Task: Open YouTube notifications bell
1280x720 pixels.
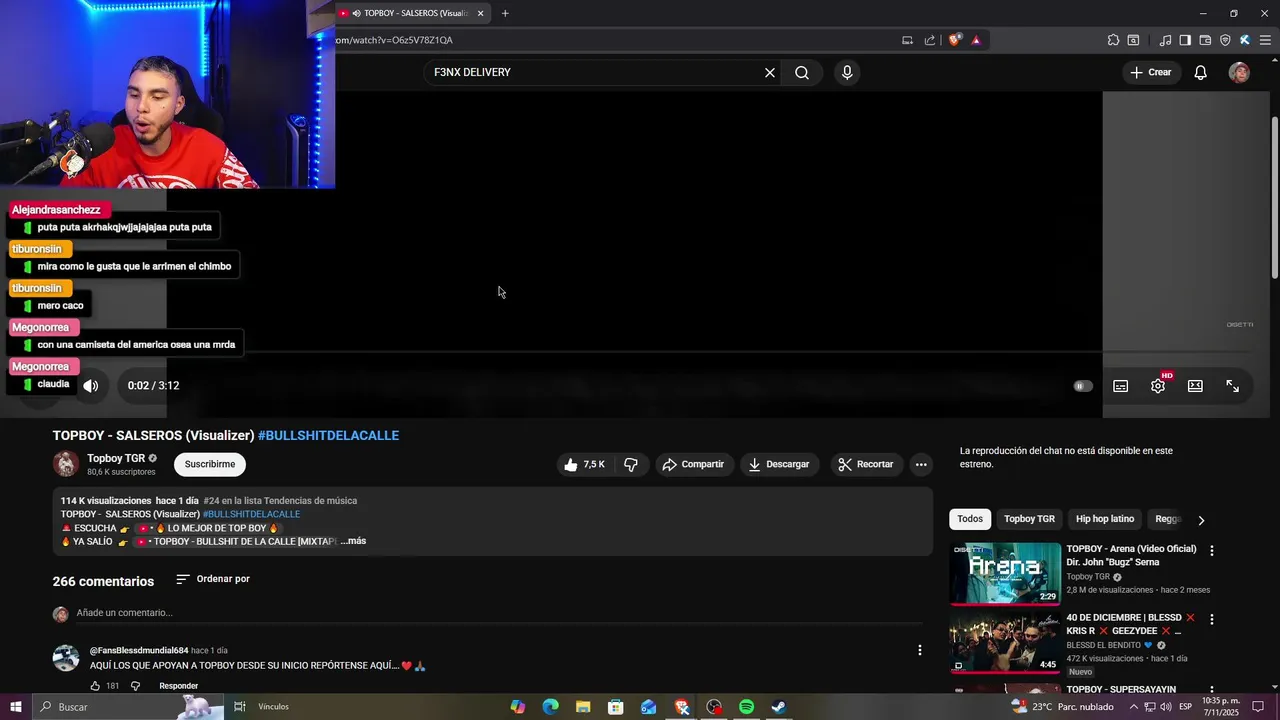Action: pos(1201,72)
